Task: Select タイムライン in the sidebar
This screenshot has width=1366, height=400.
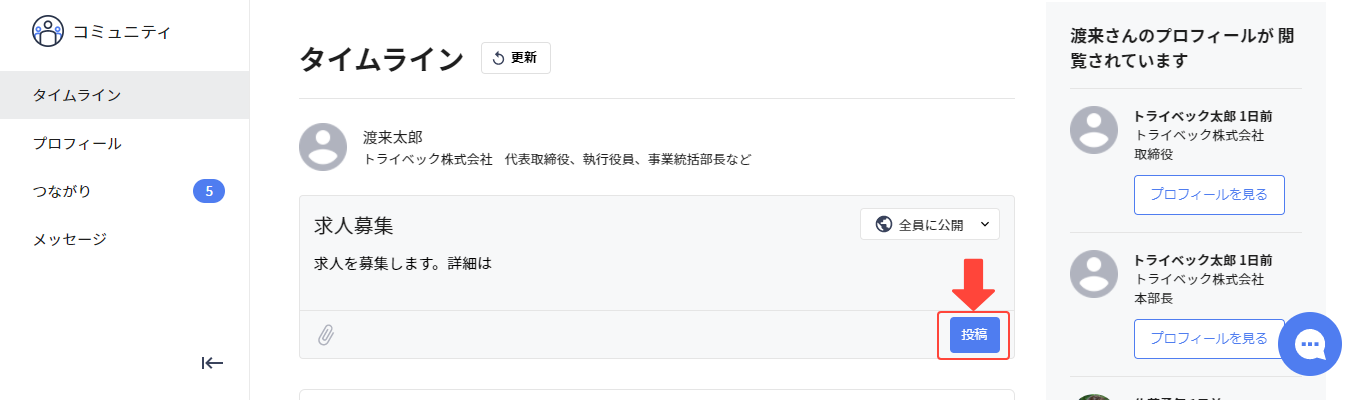Action: (124, 95)
